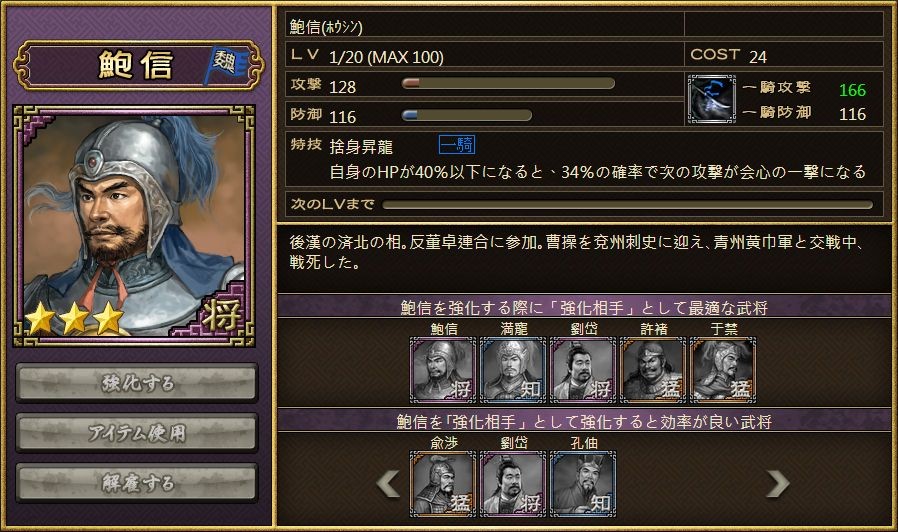Pick the 孔伷 general icon
Screen dimensions: 898x532
coord(583,484)
